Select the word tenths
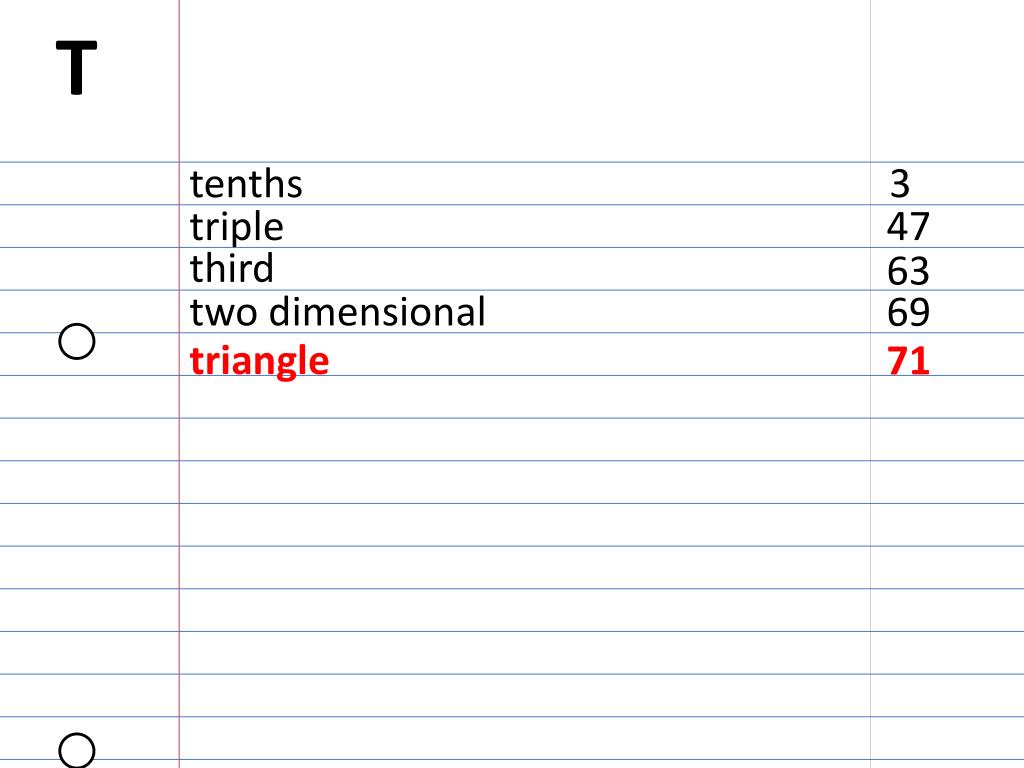 tap(246, 184)
